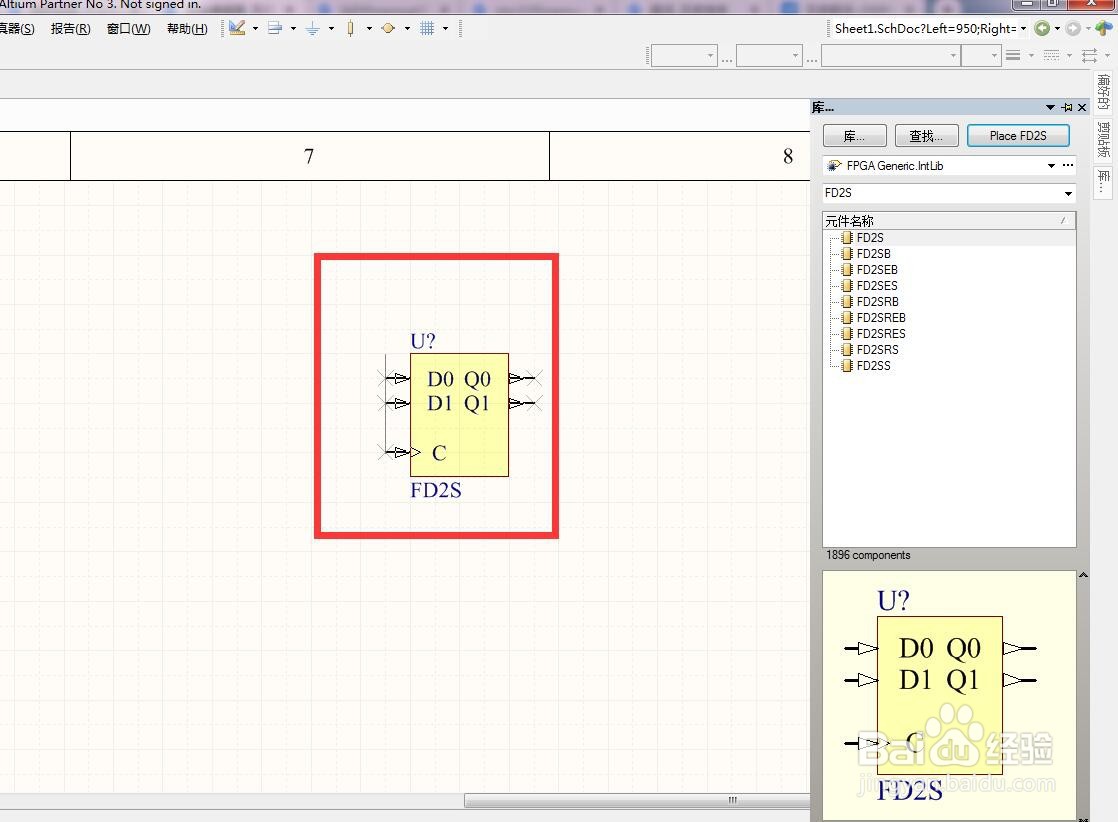Click the Place FD2S button

coord(1017,135)
